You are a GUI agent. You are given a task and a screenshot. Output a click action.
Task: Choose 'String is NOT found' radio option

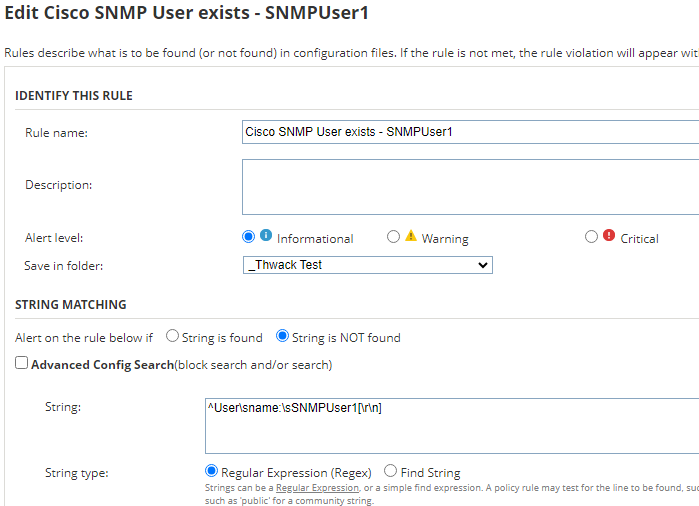pyautogui.click(x=282, y=336)
